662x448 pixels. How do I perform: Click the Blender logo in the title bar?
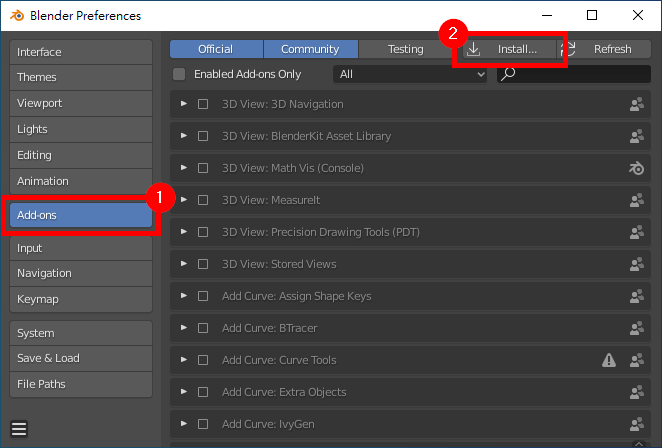coord(17,16)
